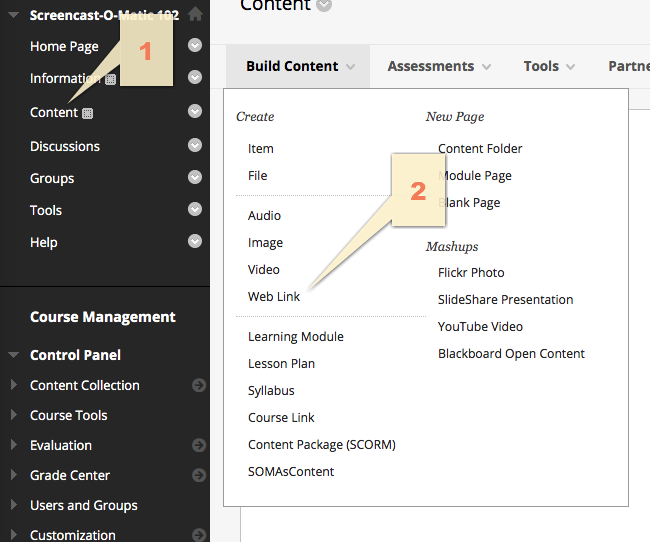Open the Content course menu link
Image resolution: width=650 pixels, height=542 pixels.
pos(54,112)
